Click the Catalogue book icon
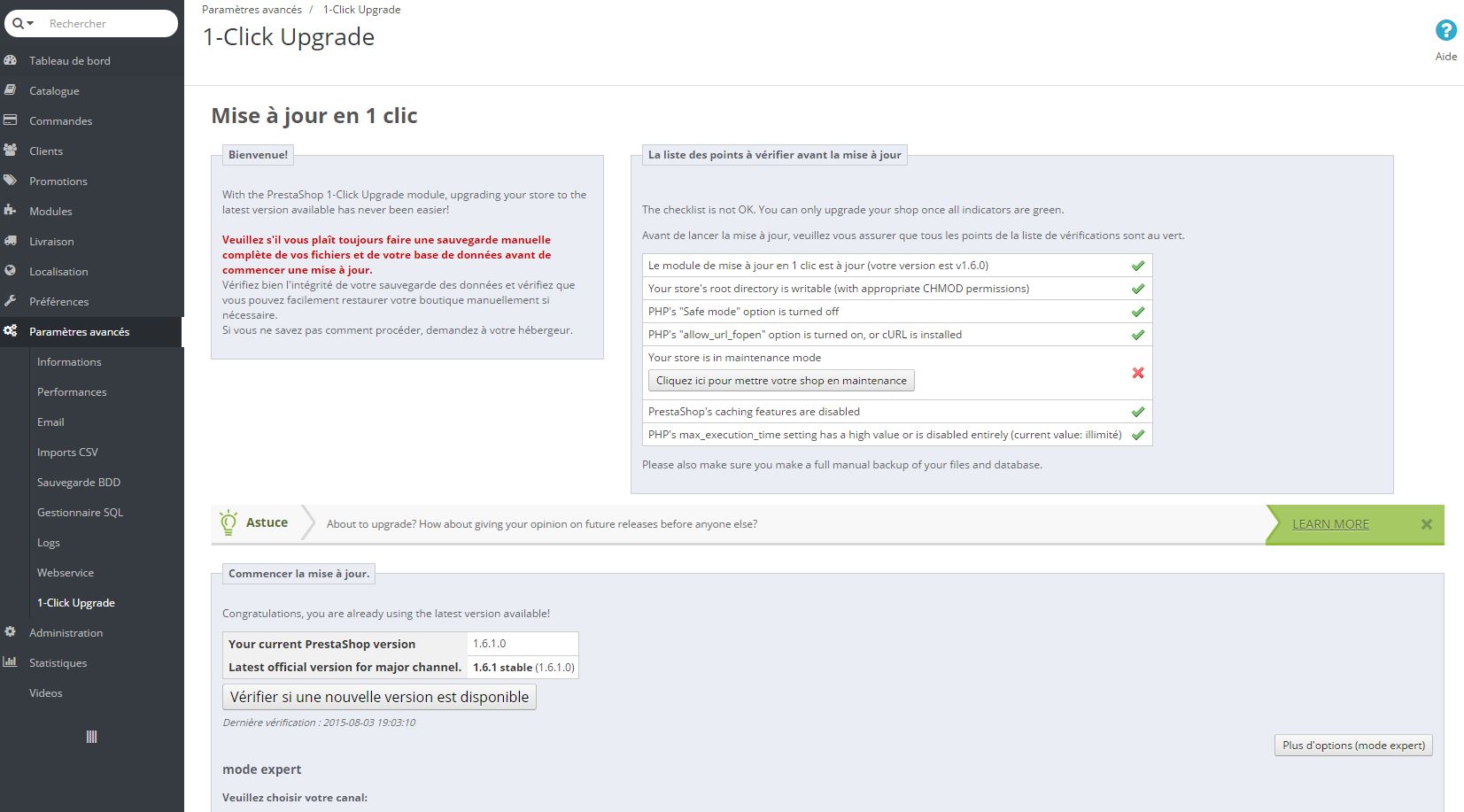This screenshot has width=1464, height=812. coord(11,90)
